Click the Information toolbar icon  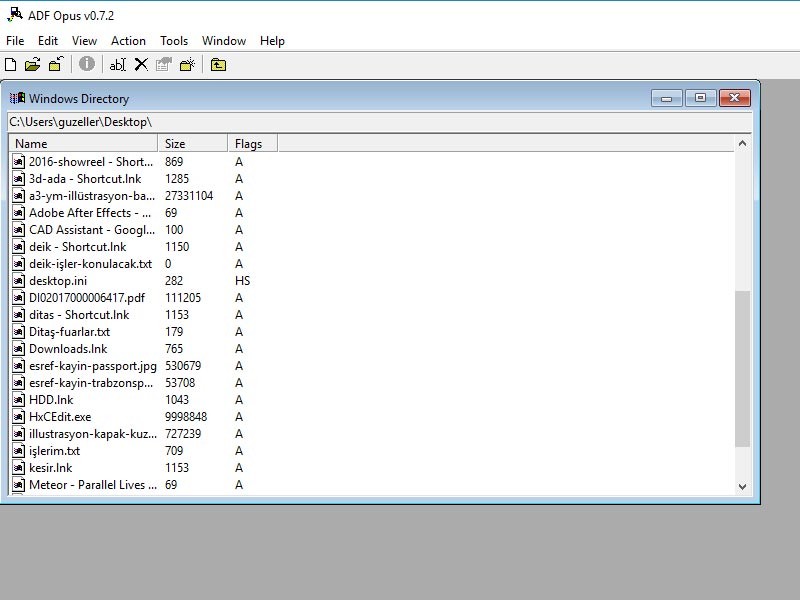click(x=87, y=64)
